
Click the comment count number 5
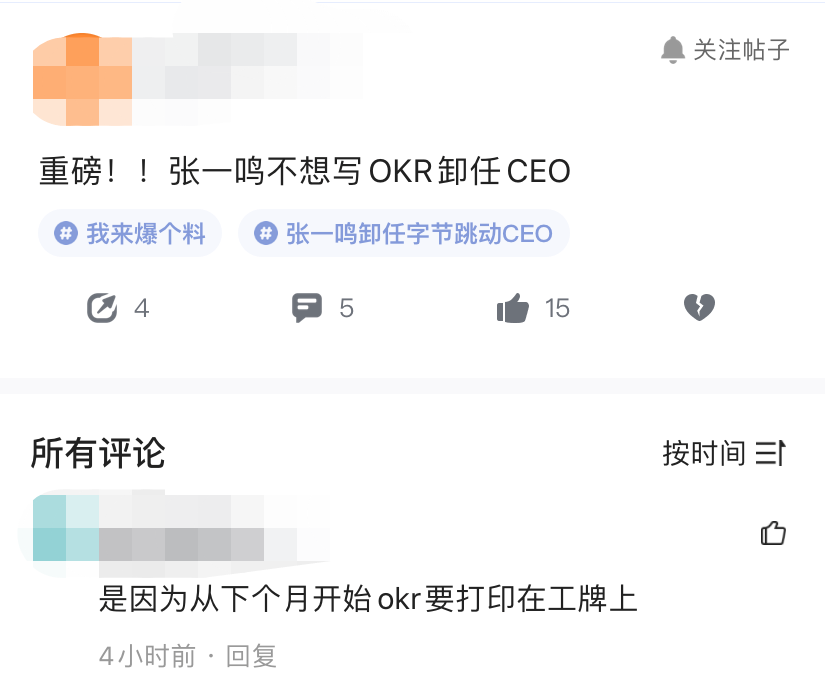point(346,308)
